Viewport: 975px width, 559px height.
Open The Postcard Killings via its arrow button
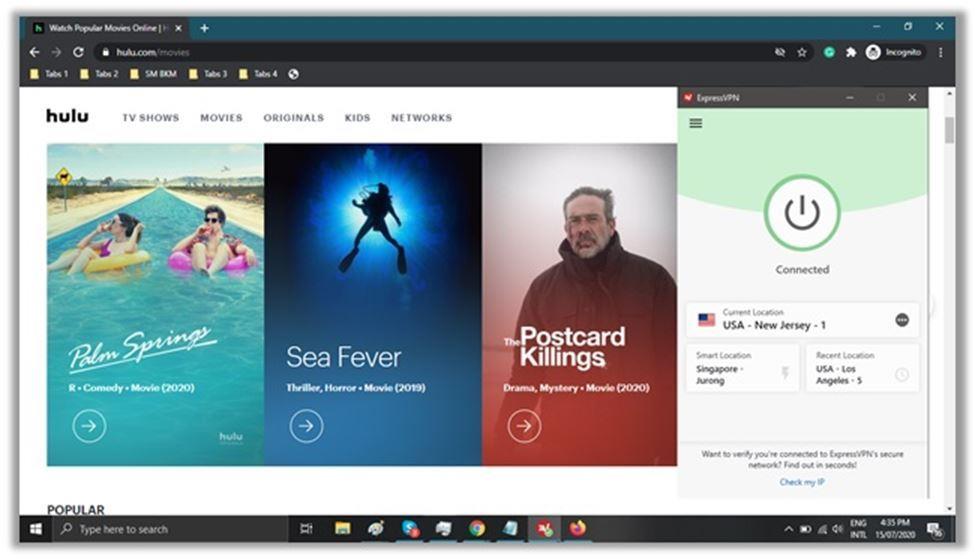tap(524, 426)
